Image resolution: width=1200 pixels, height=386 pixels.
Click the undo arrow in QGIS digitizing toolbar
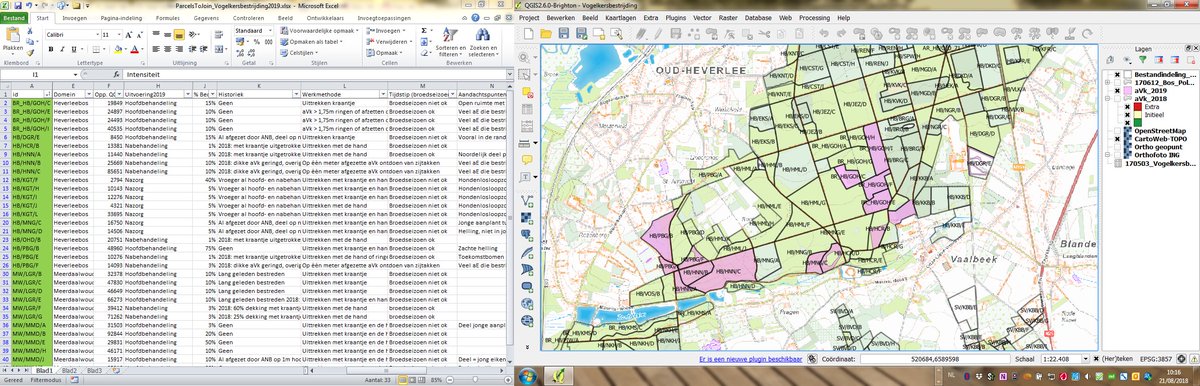coord(823,33)
